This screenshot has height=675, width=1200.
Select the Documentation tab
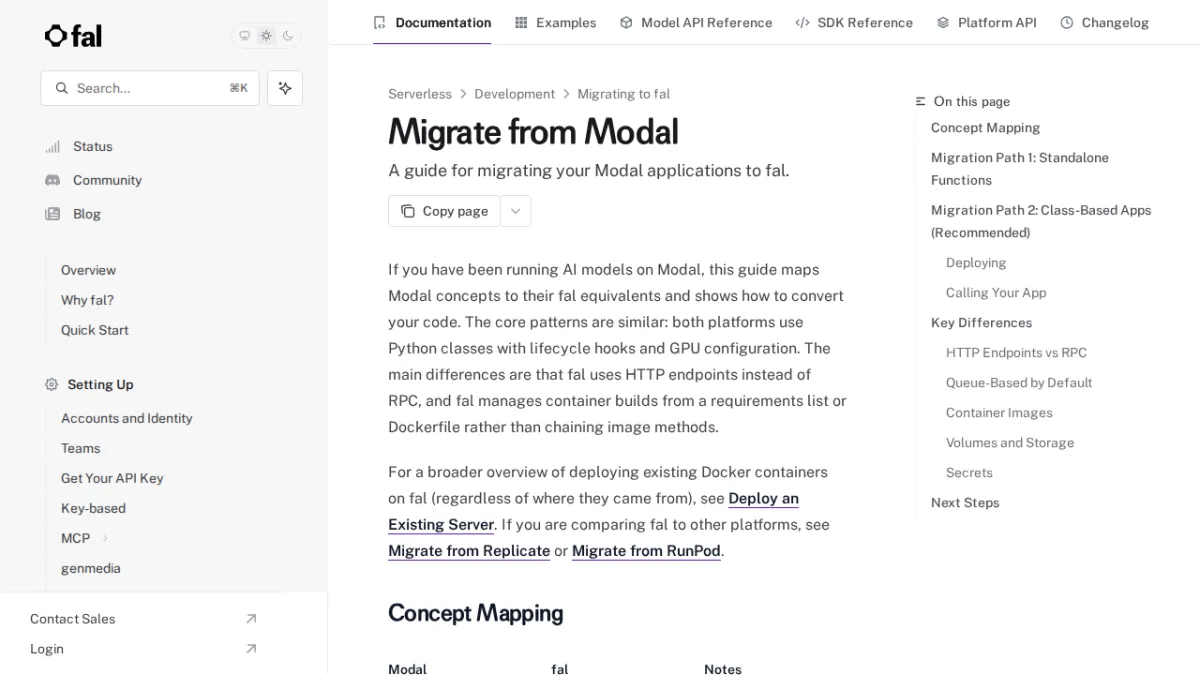(432, 22)
